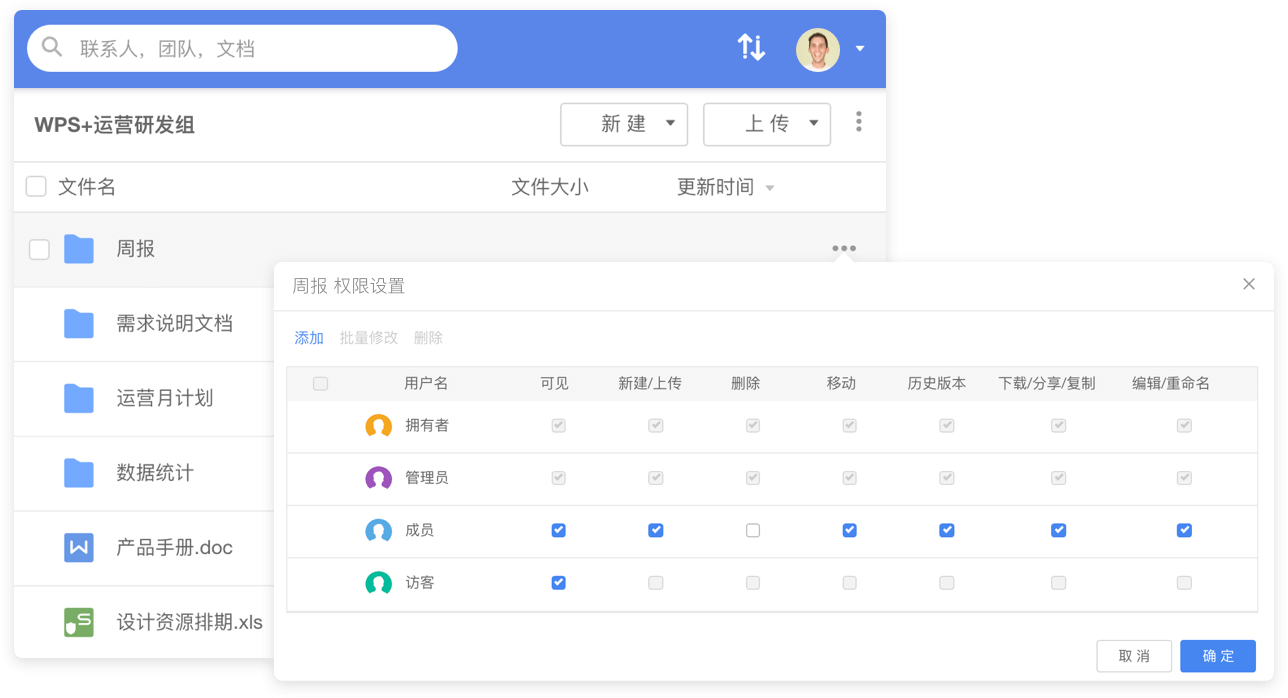
Task: Click the Word document icon for 产品手册.doc
Action: click(x=78, y=548)
